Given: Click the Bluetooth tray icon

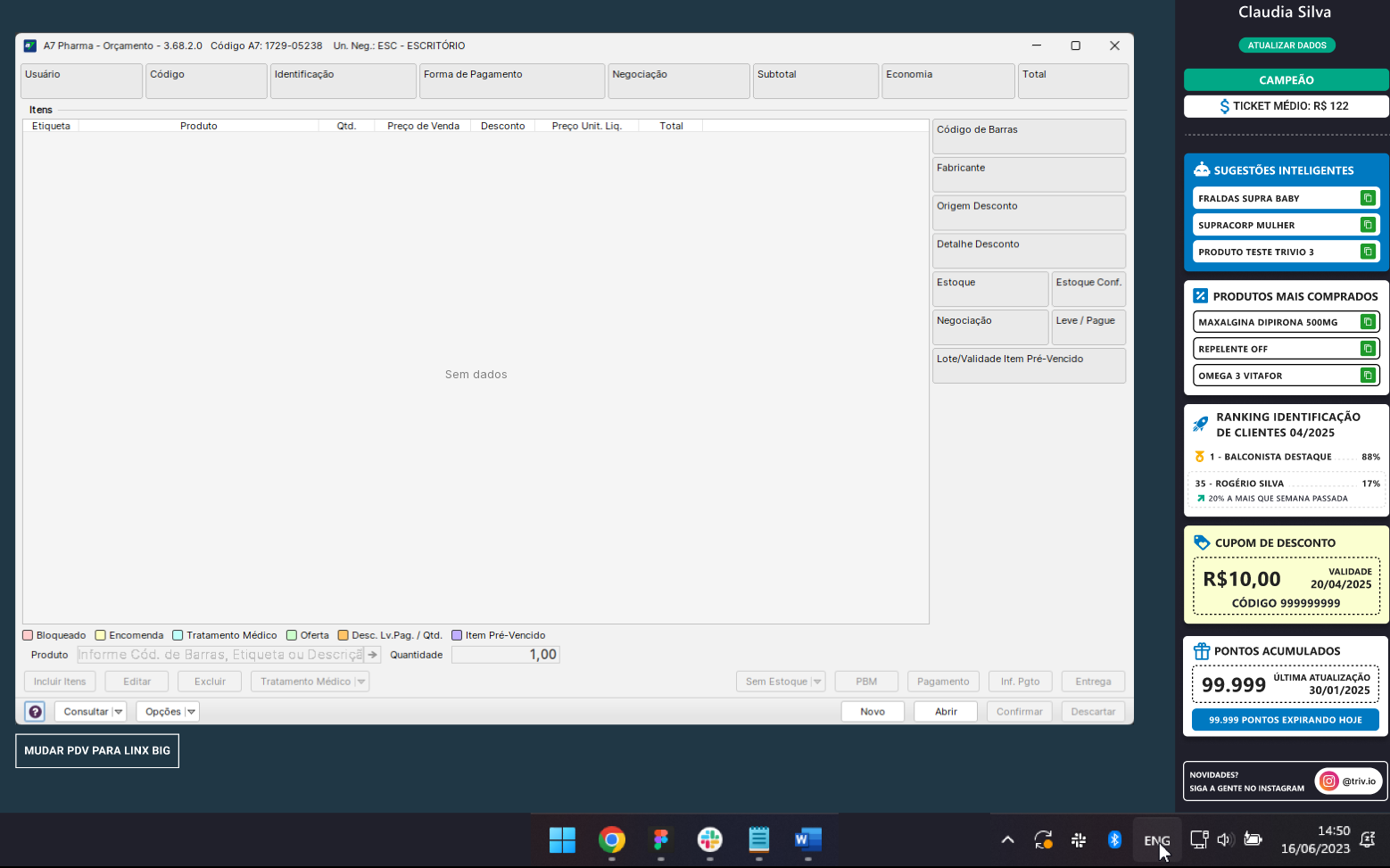Looking at the screenshot, I should coord(1114,839).
